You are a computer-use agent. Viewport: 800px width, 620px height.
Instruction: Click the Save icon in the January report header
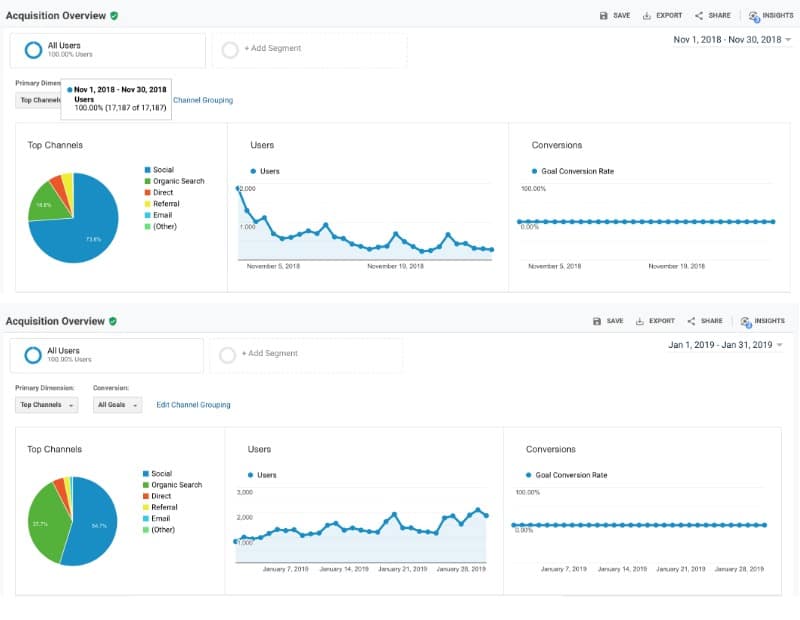pos(597,321)
